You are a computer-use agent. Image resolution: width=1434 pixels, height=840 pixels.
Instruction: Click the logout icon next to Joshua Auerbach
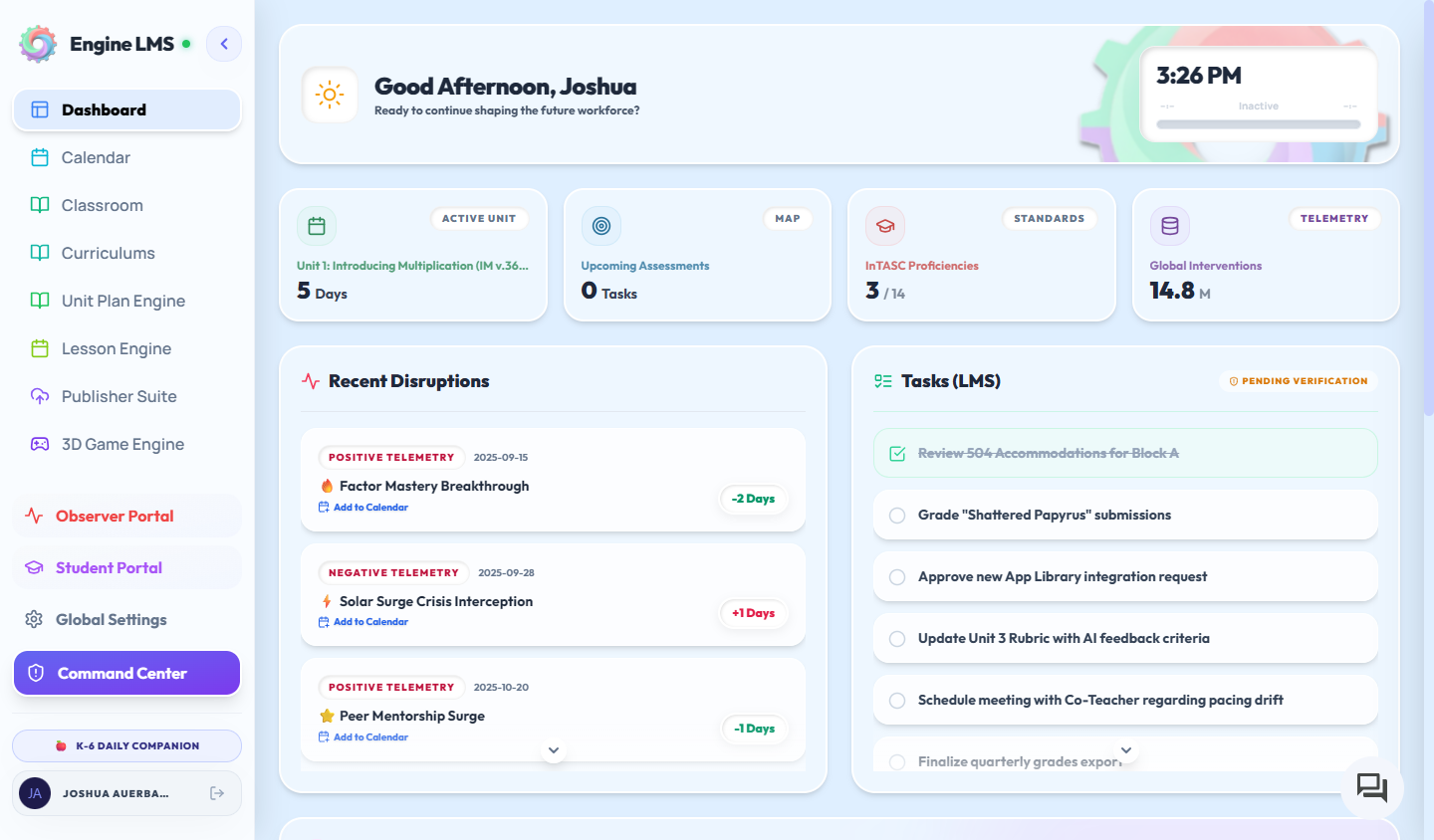click(217, 793)
